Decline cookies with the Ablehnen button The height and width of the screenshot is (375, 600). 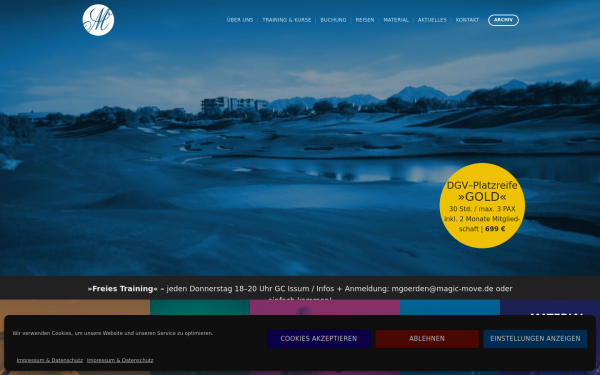click(x=427, y=339)
